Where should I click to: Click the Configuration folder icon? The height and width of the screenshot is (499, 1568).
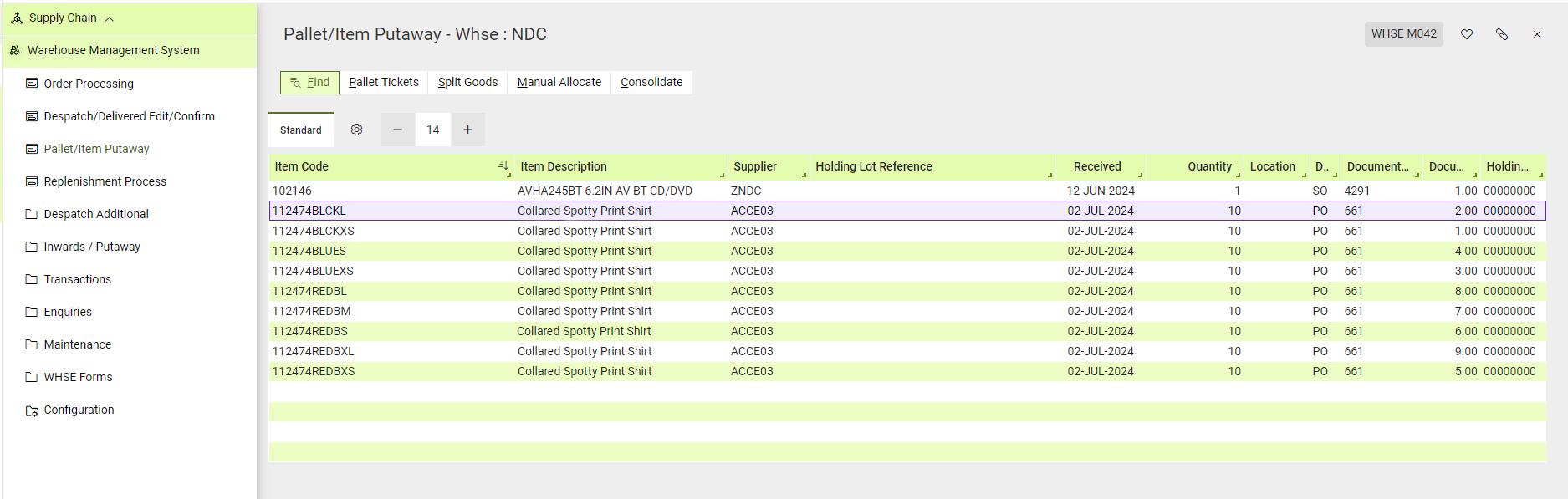tap(32, 410)
